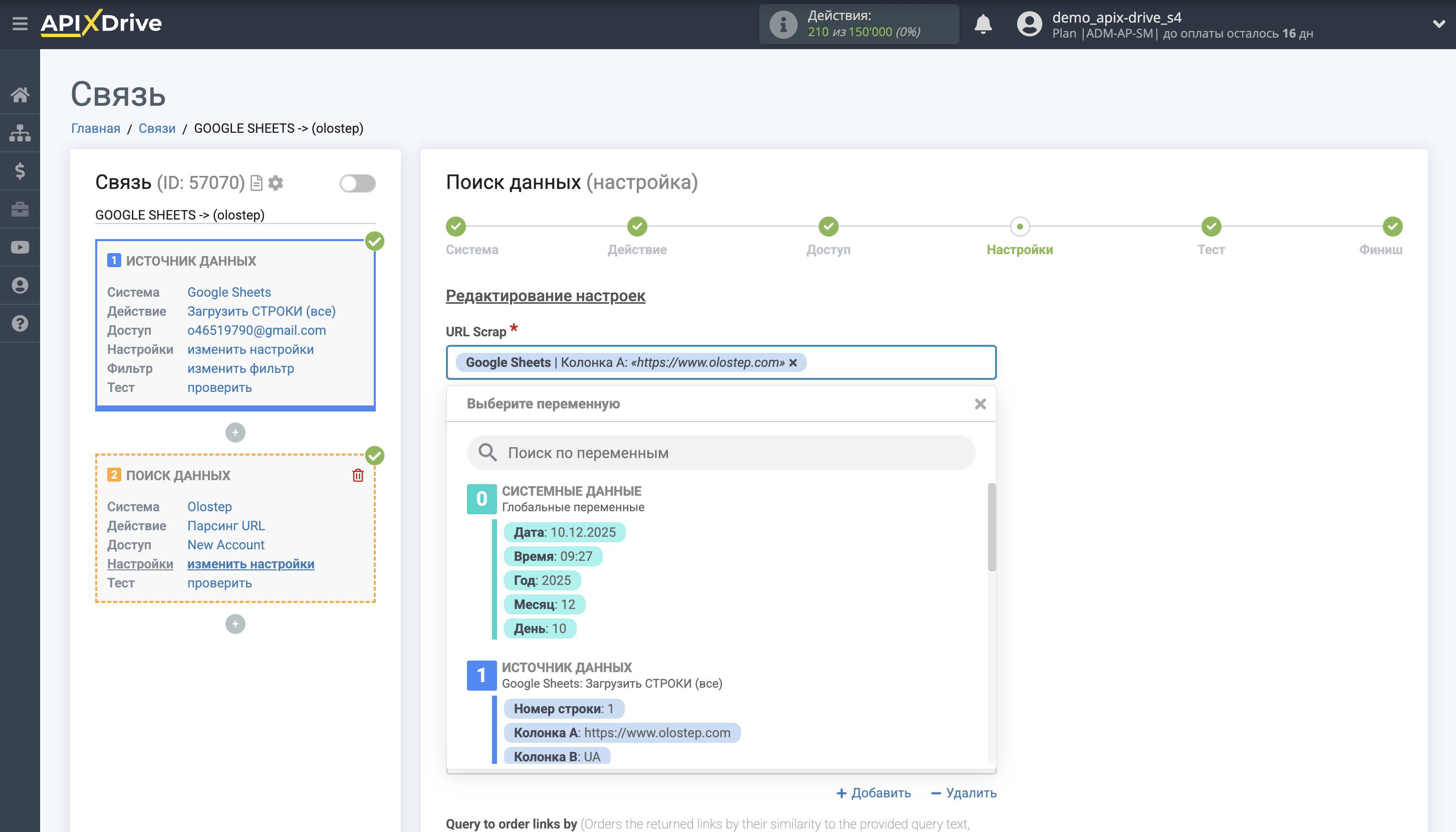Open help via the question mark icon
Viewport: 1456px width, 832px height.
coord(21,323)
